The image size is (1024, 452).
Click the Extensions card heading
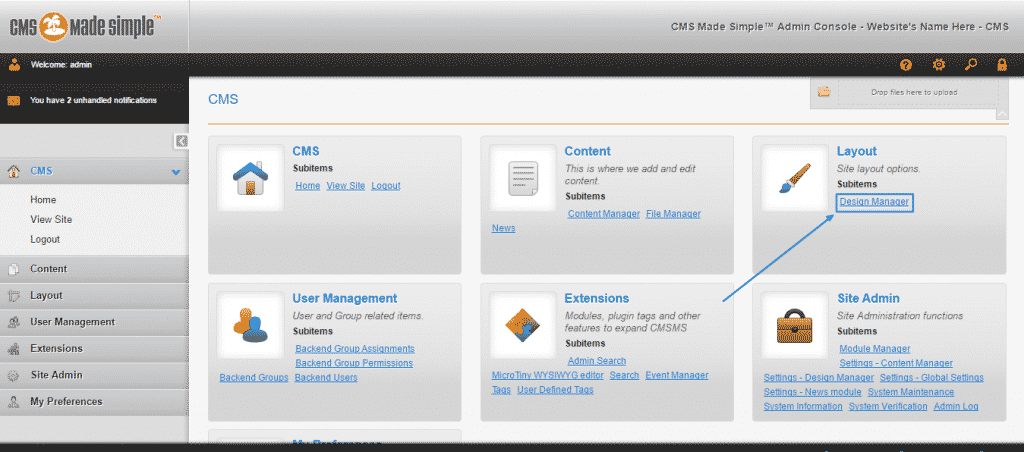point(597,299)
